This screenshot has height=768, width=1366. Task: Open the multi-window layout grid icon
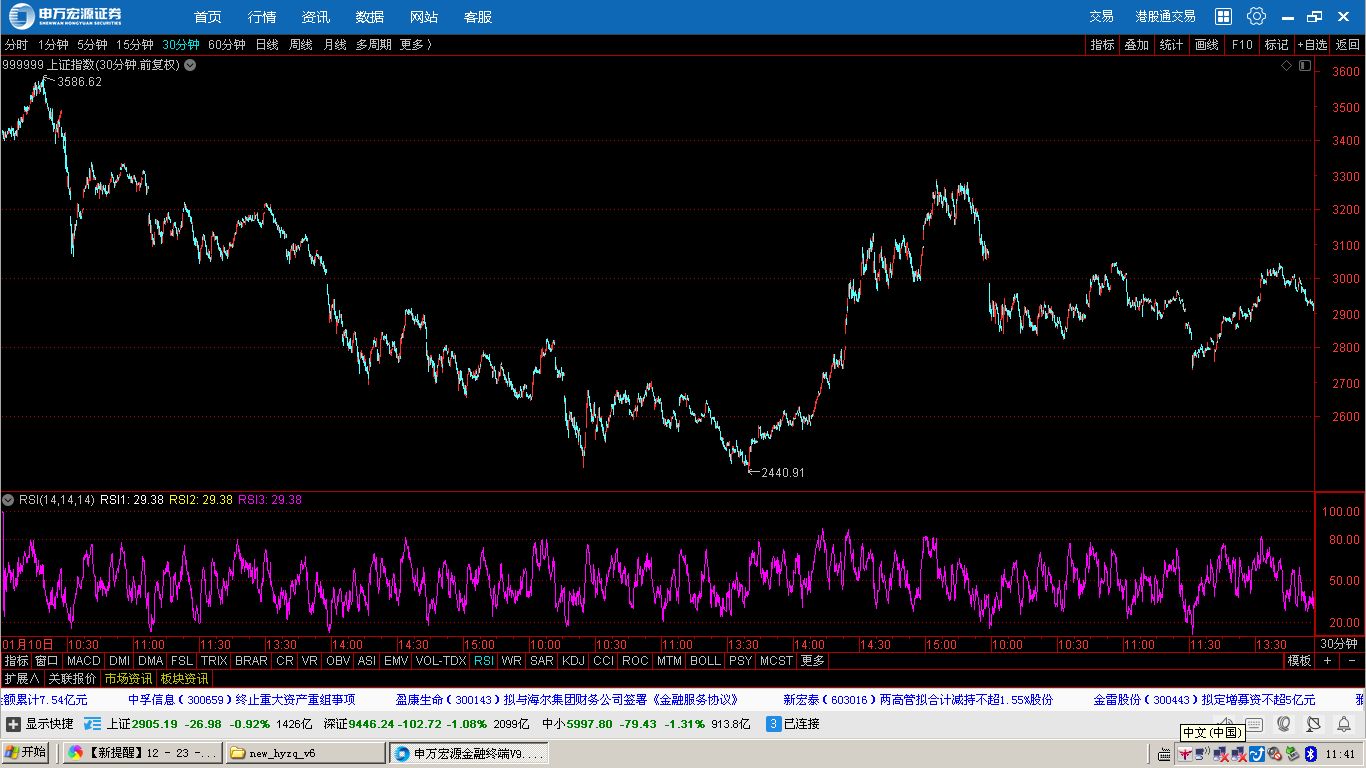tap(1223, 16)
